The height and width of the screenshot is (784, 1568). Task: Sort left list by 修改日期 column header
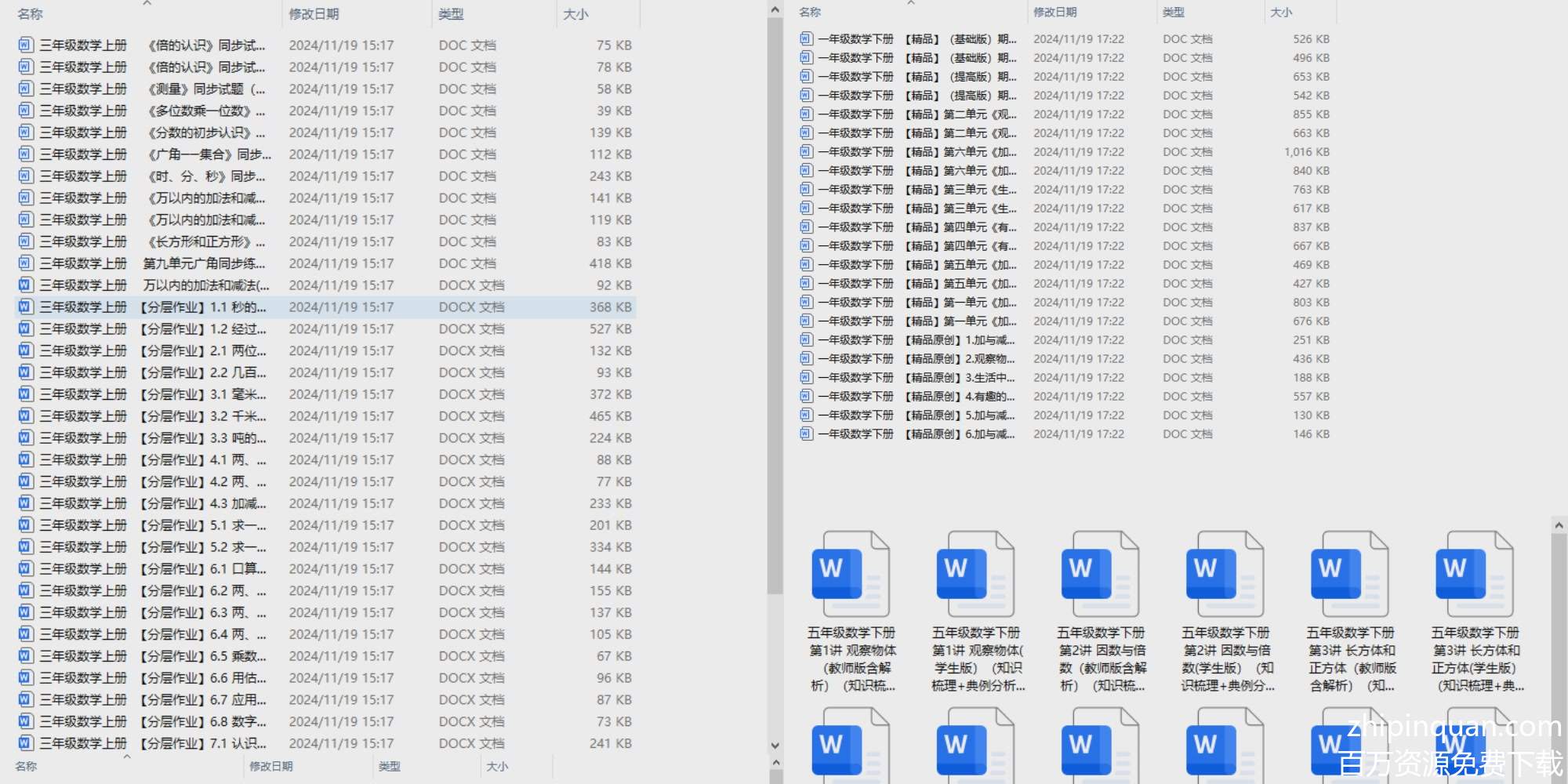point(314,14)
